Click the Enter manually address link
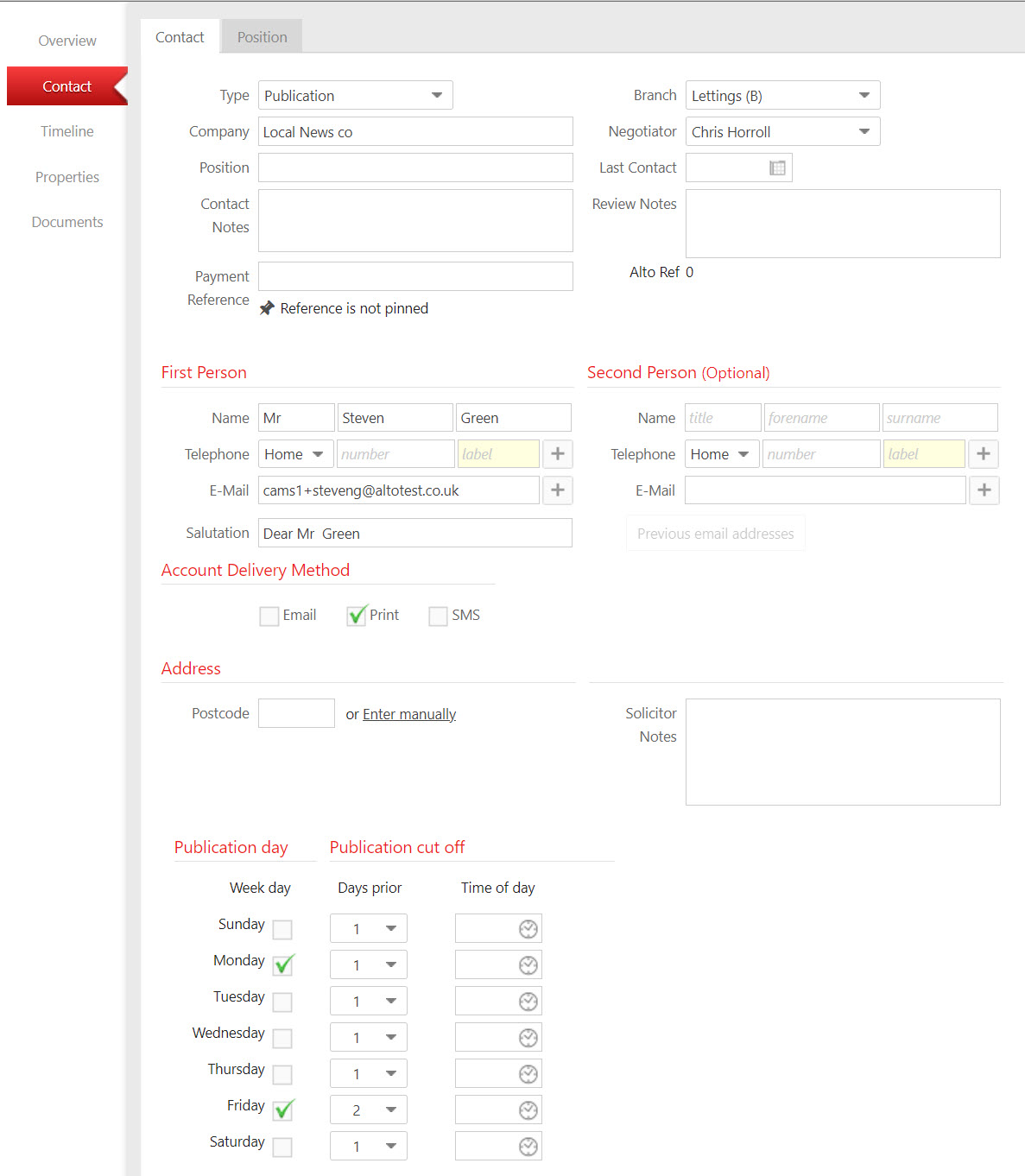This screenshot has height=1176, width=1025. (409, 714)
